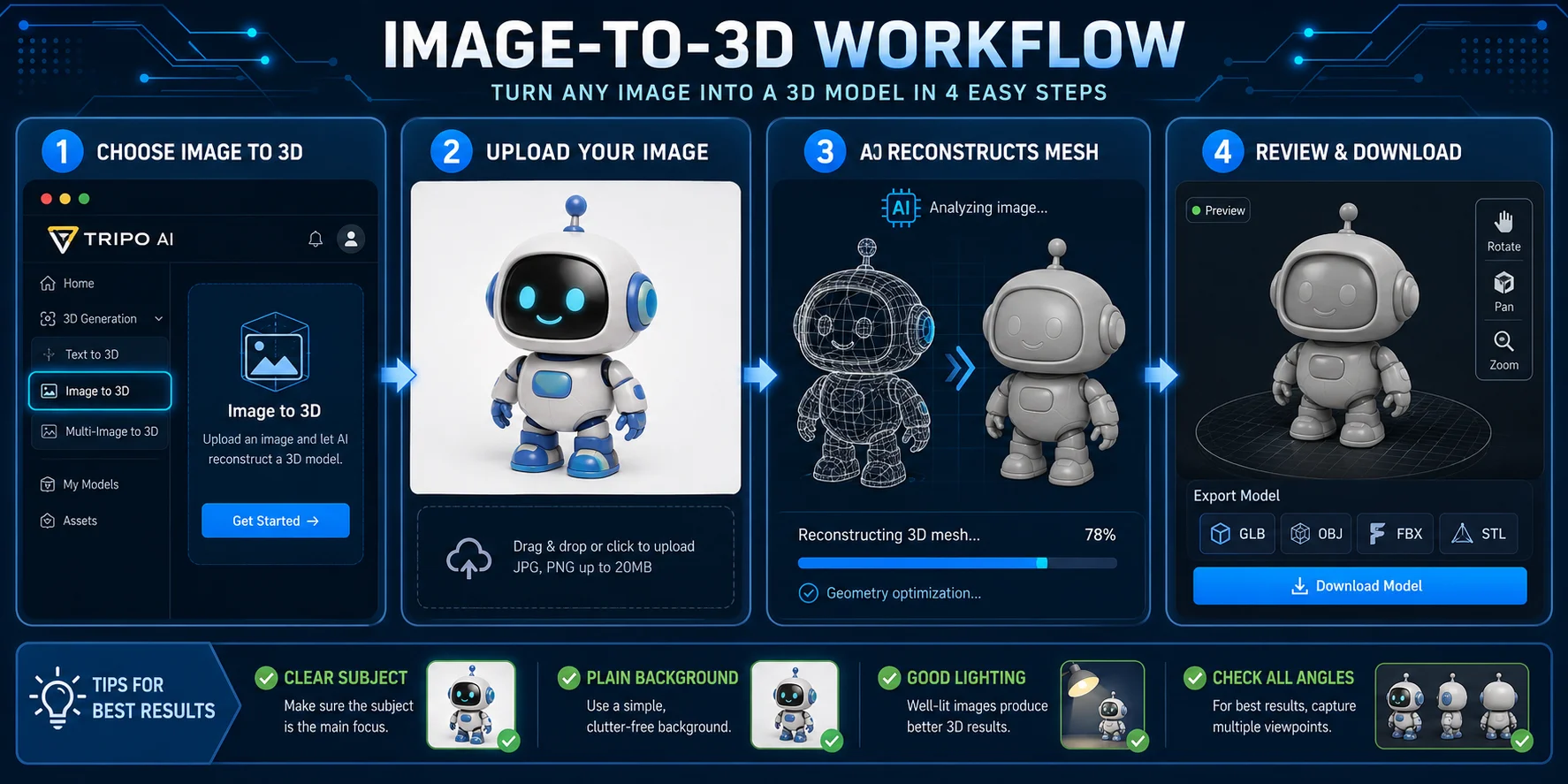Image resolution: width=1568 pixels, height=784 pixels.
Task: Click the Assets hexagon icon
Action: click(48, 521)
